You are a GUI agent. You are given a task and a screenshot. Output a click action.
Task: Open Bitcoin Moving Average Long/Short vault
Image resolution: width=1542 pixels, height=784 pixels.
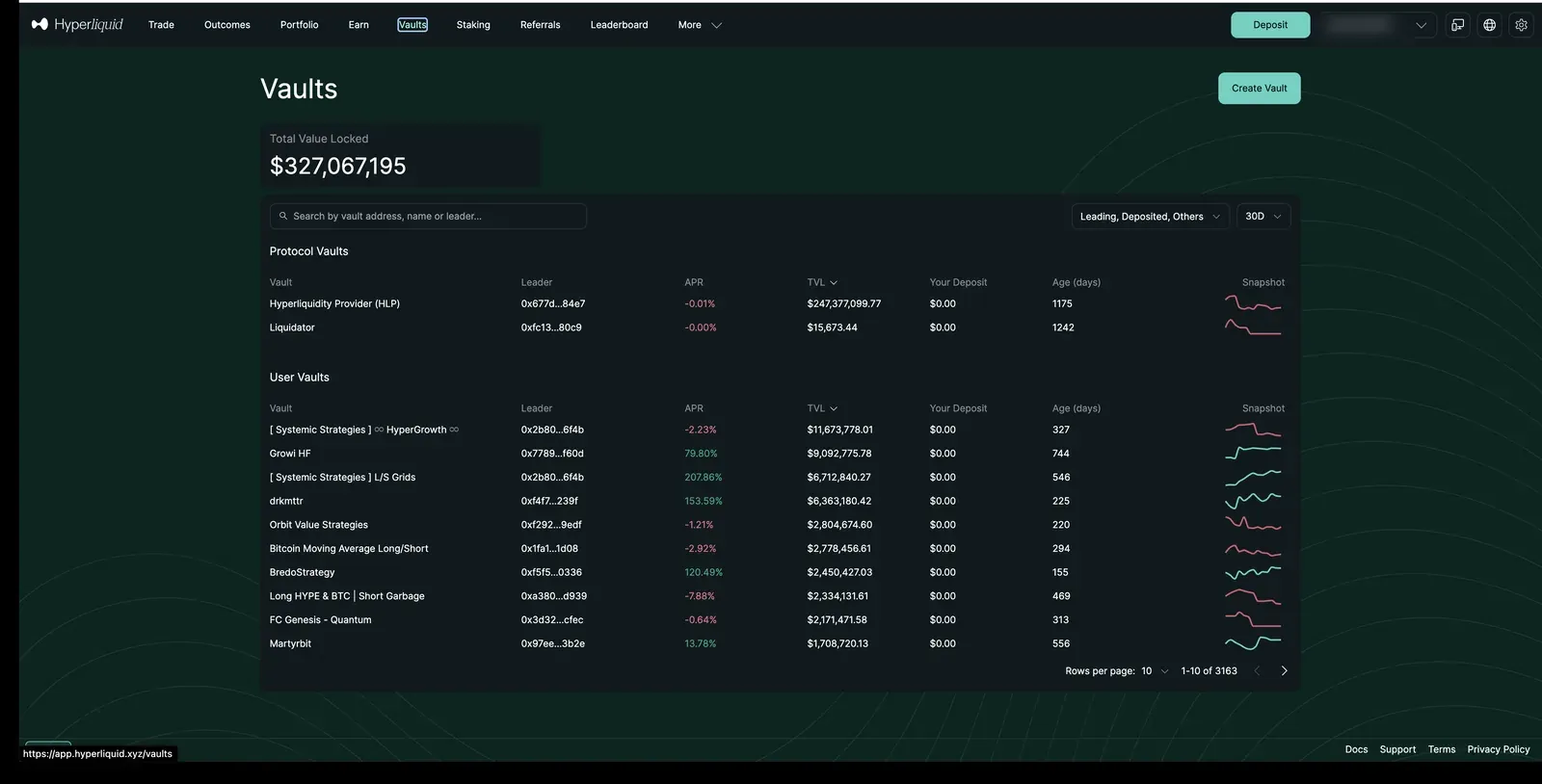click(349, 548)
